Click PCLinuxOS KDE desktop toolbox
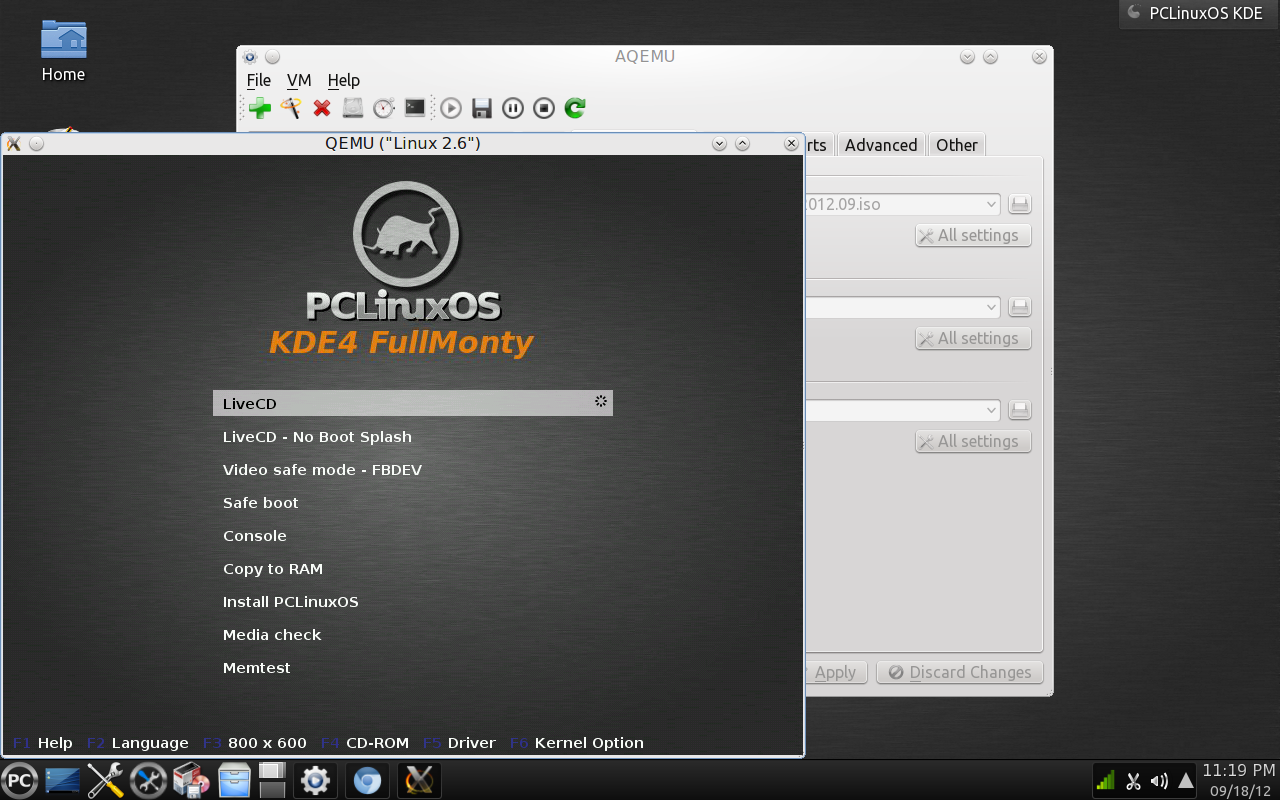1280x800 pixels. pyautogui.click(x=1199, y=14)
